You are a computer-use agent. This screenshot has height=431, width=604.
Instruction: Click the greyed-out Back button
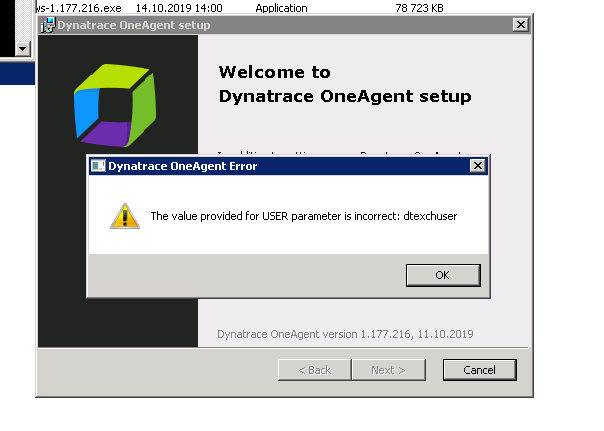click(x=315, y=370)
